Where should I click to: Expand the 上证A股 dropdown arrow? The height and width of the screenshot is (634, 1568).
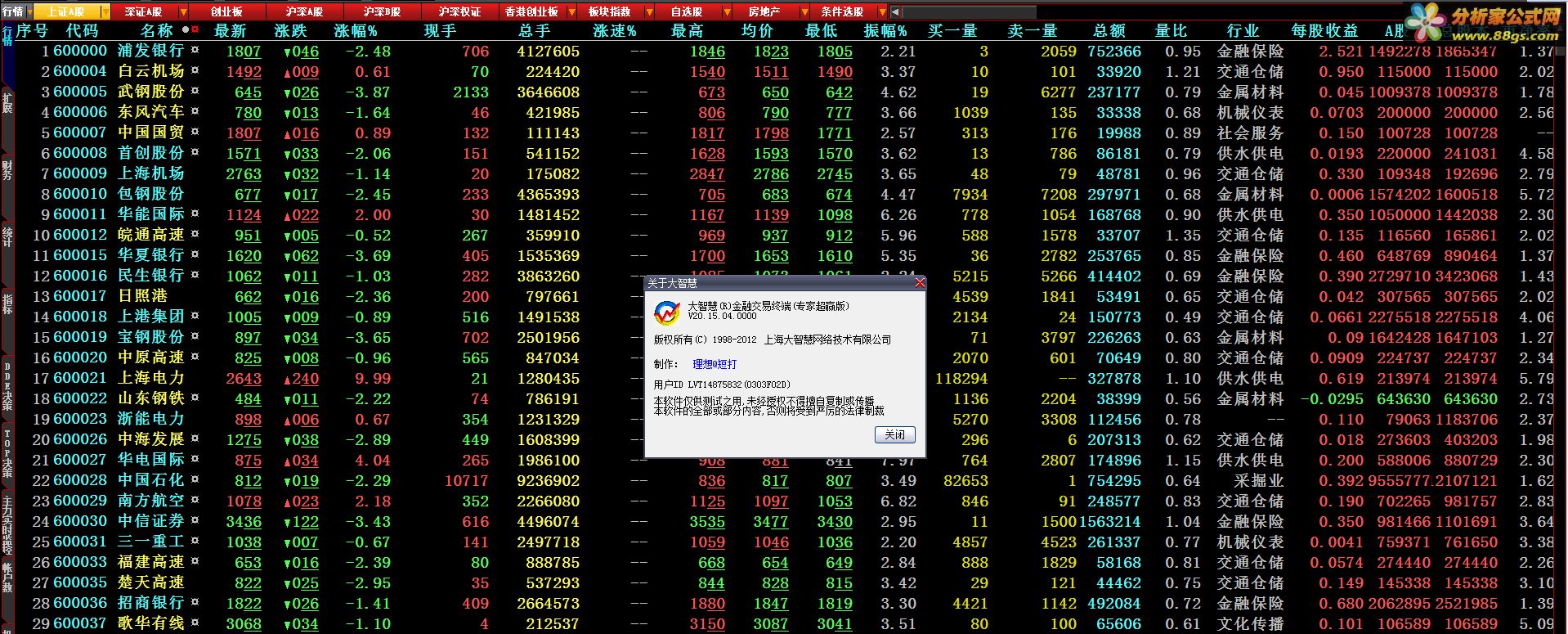pos(105,11)
